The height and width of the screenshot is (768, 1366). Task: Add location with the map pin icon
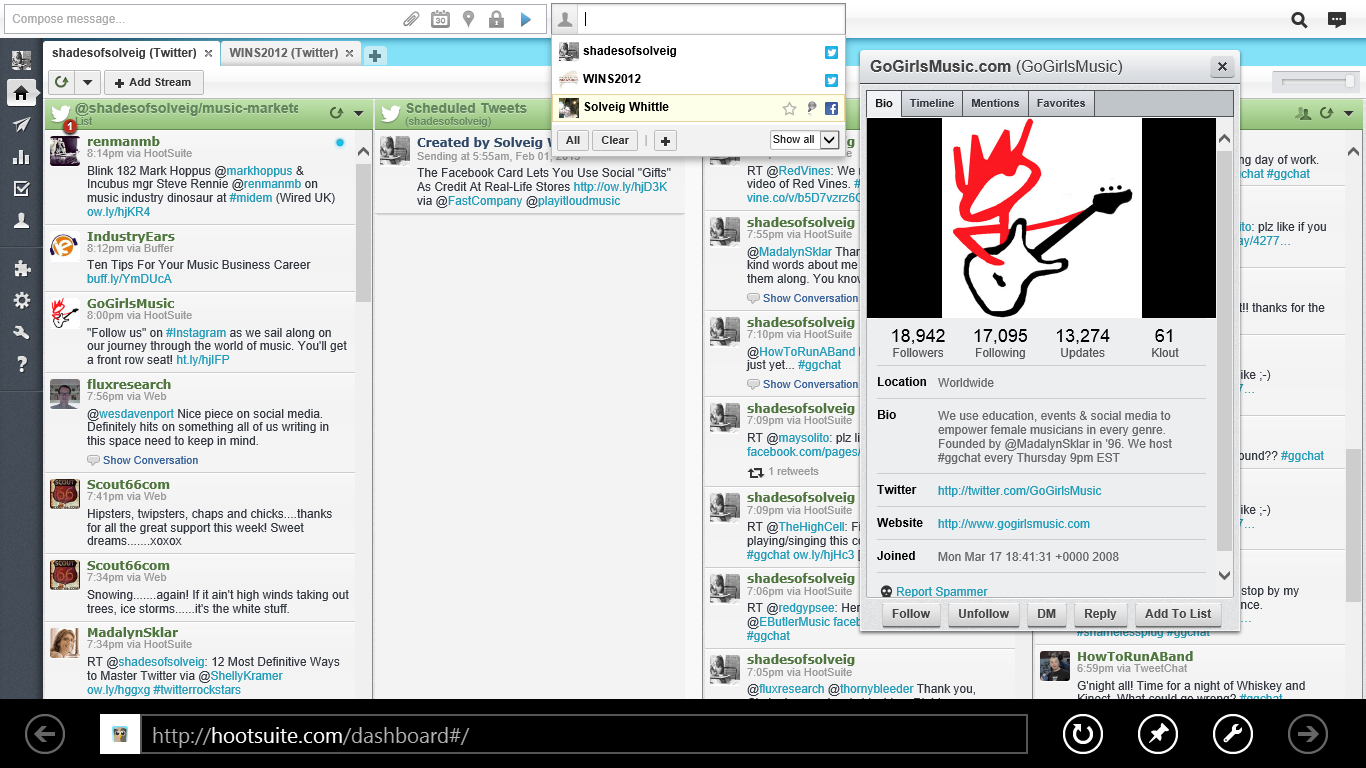point(468,19)
